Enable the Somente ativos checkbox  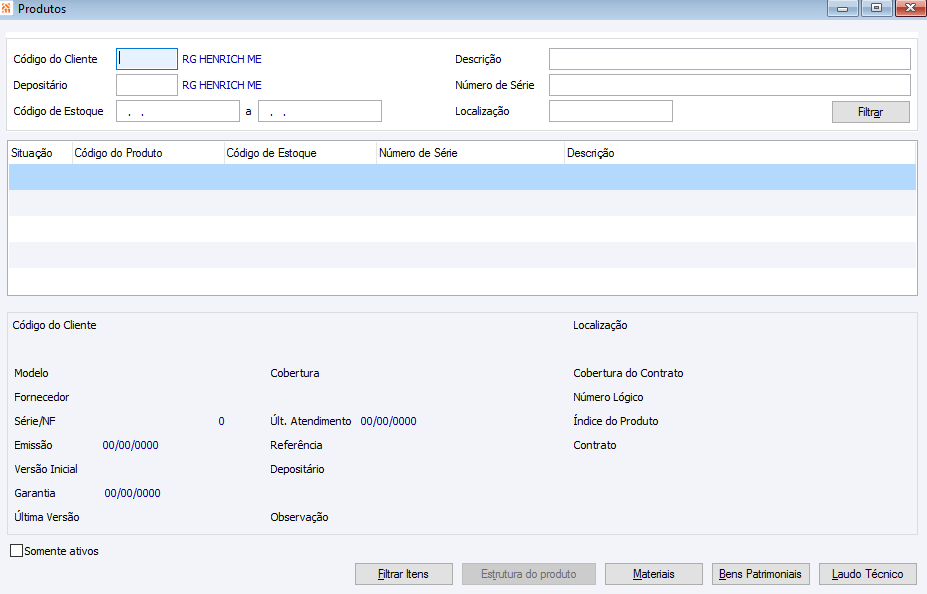tap(17, 551)
